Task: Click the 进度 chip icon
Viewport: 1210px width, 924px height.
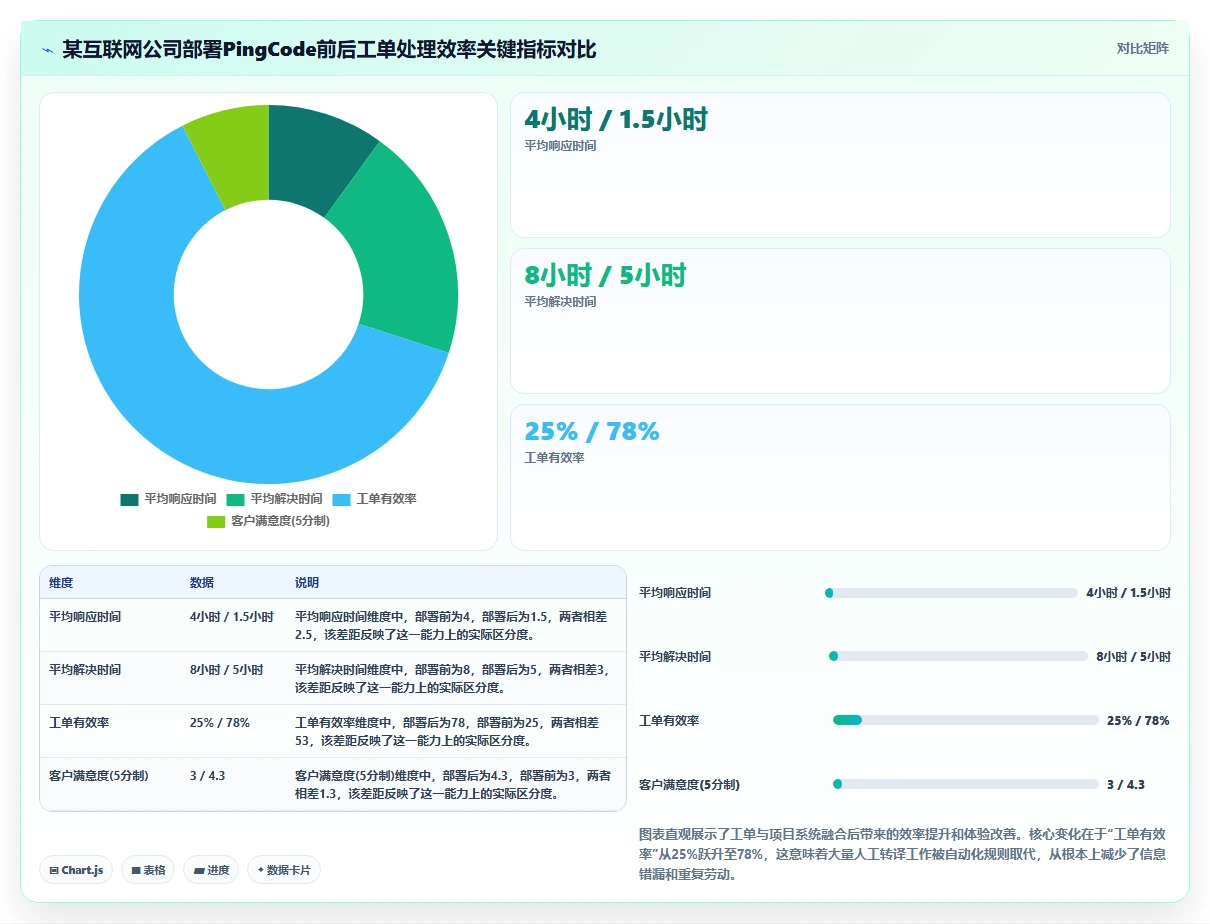Action: click(x=199, y=870)
